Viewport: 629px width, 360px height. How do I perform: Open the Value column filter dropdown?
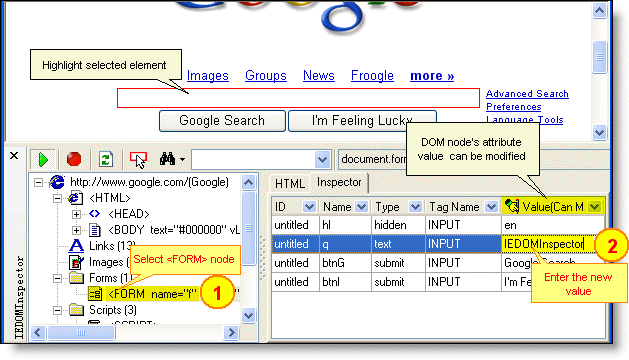[x=595, y=207]
